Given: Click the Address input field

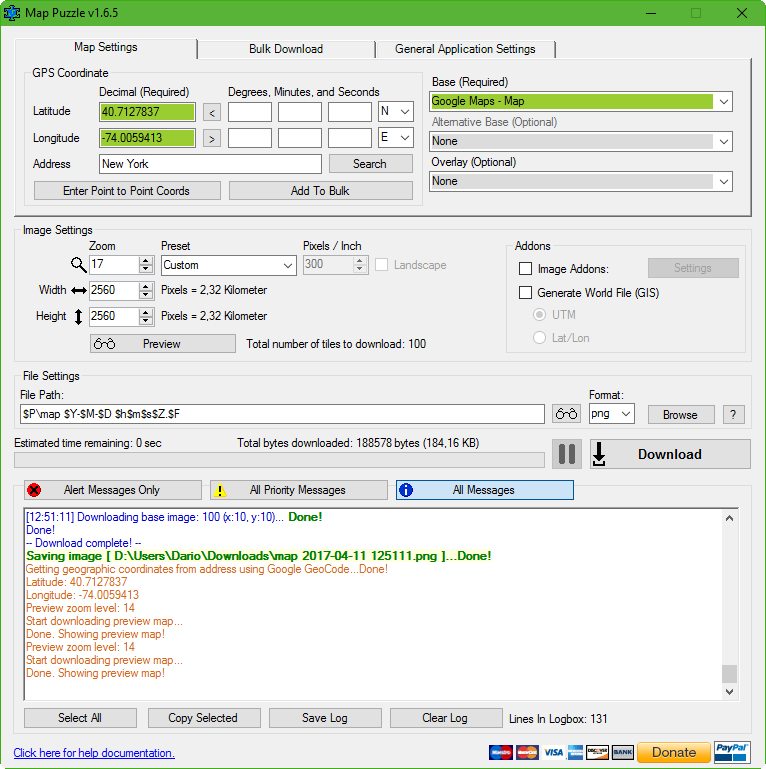Looking at the screenshot, I should tap(210, 164).
